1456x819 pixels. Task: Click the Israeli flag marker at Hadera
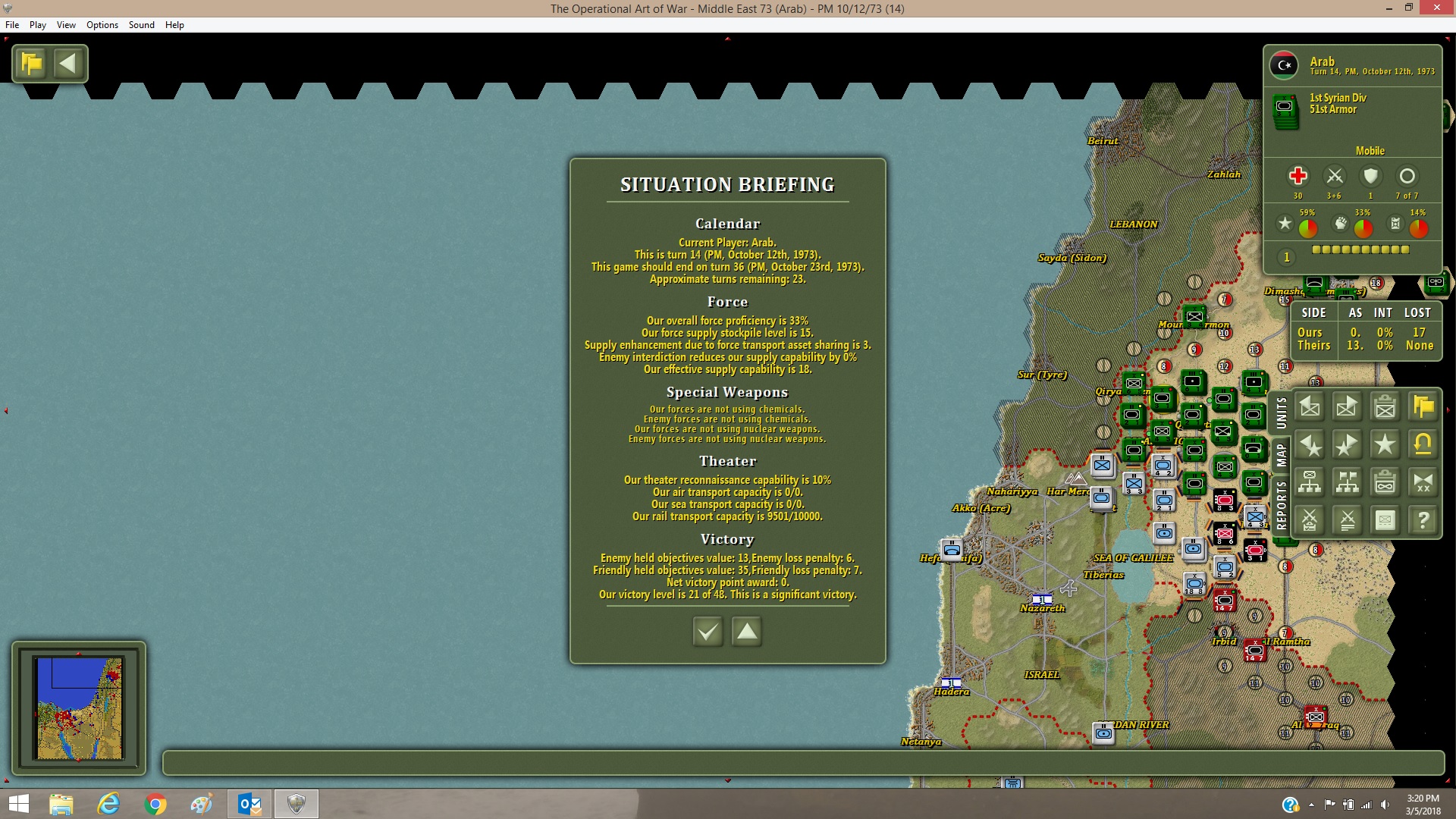click(950, 682)
